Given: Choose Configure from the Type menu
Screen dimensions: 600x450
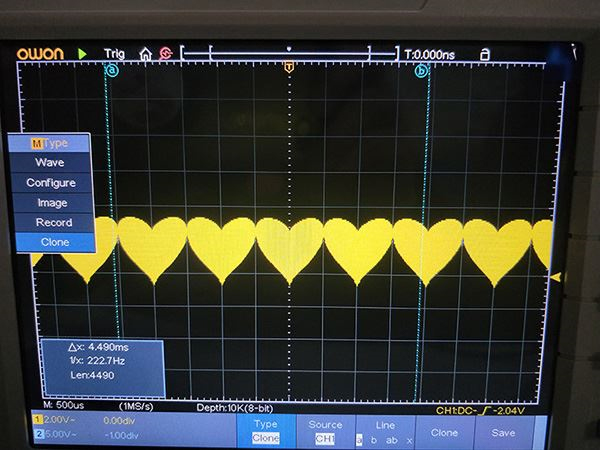Looking at the screenshot, I should 51,183.
